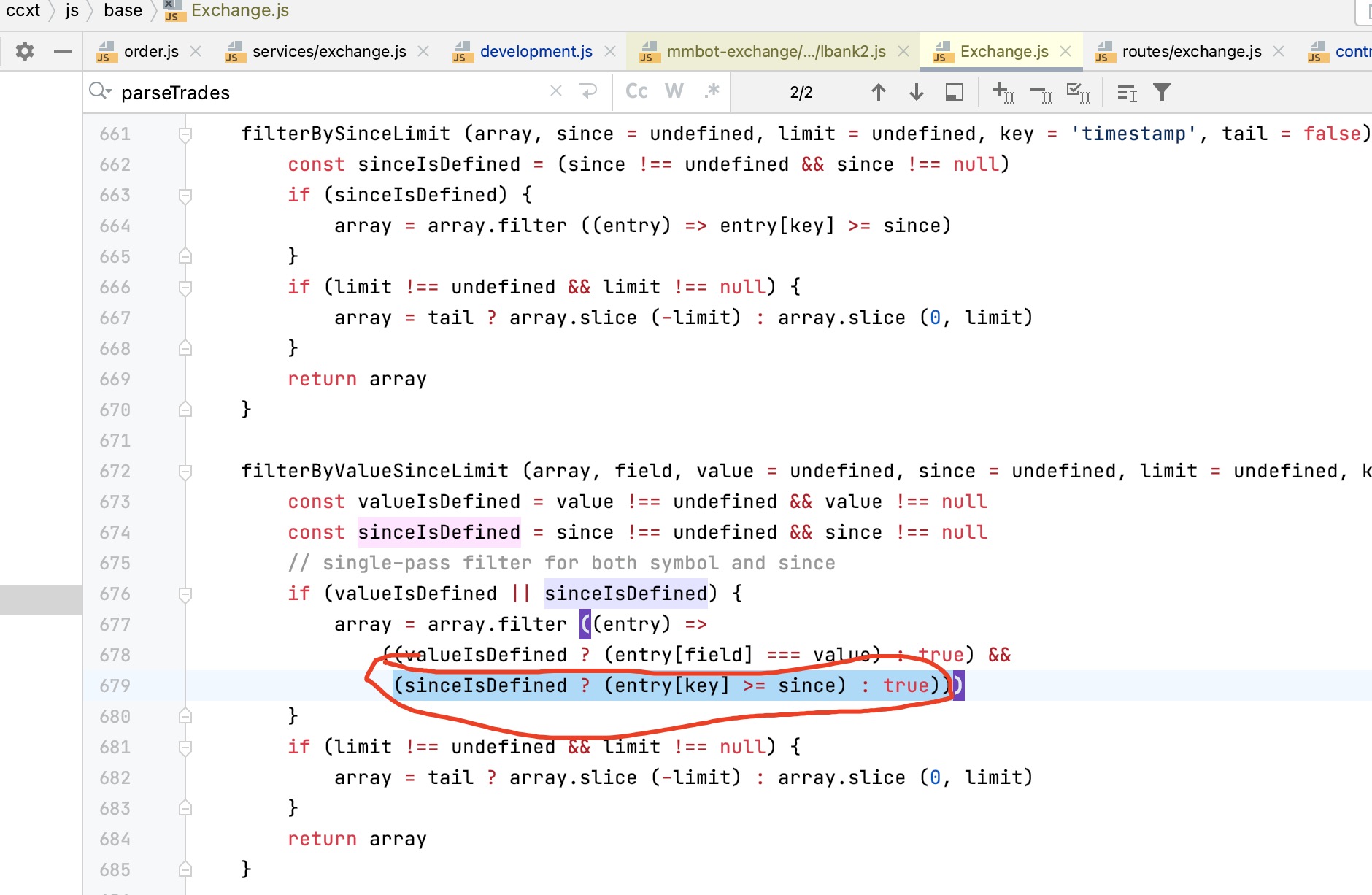
Task: Navigate to the base folder in the breadcrumb
Action: tap(123, 10)
